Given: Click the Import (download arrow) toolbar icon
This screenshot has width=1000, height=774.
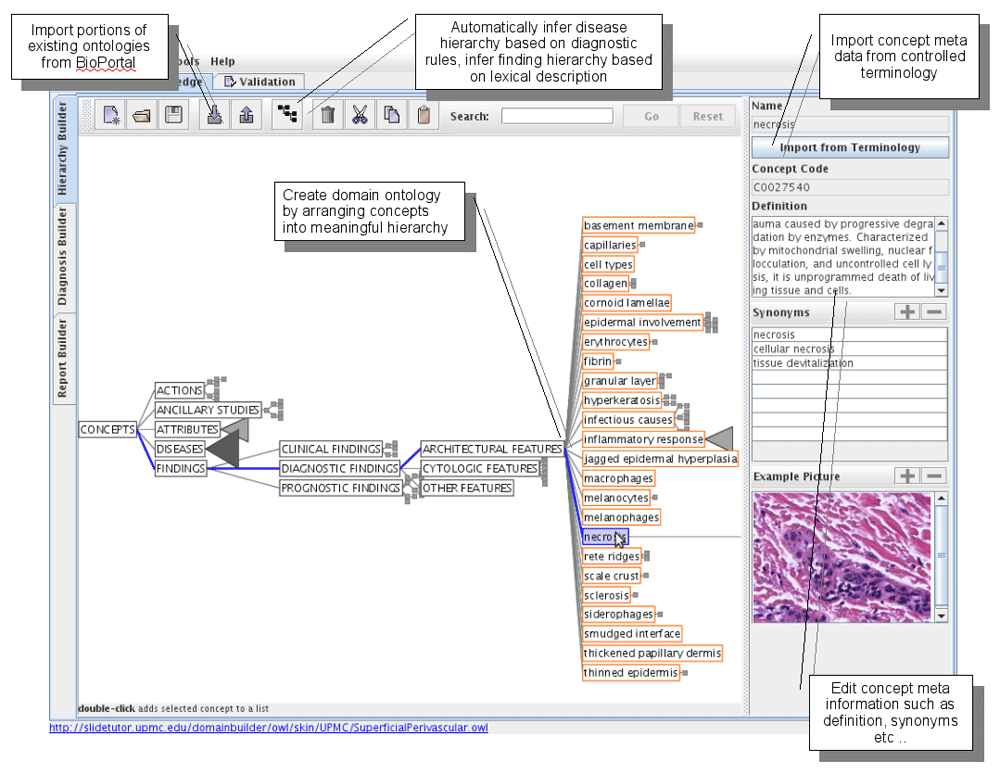Looking at the screenshot, I should coord(214,115).
